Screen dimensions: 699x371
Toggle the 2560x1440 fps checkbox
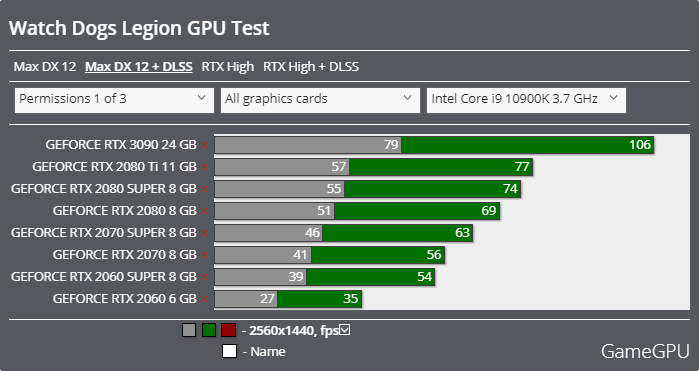[345, 330]
